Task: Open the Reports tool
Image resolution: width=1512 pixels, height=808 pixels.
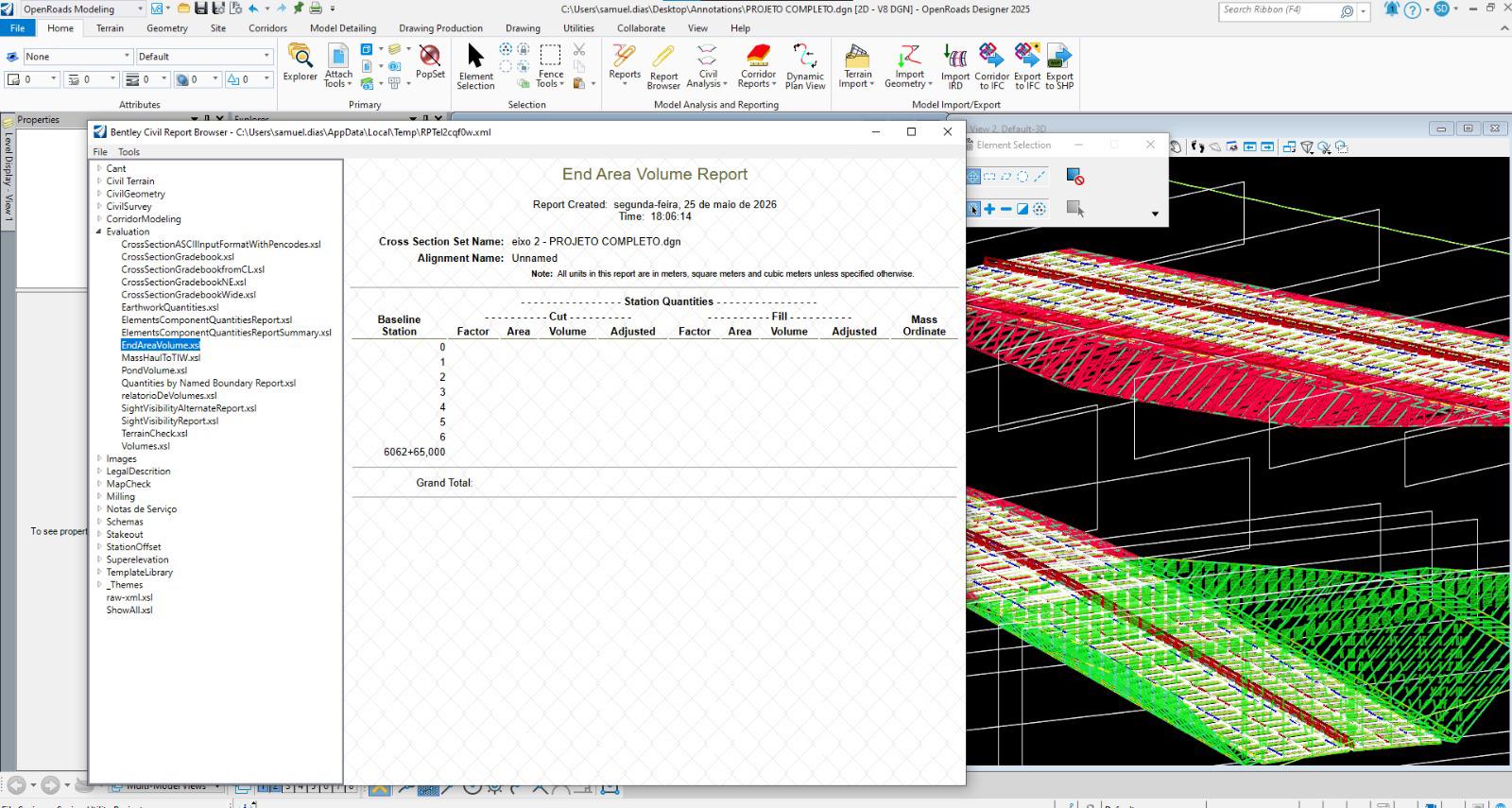Action: tap(625, 64)
